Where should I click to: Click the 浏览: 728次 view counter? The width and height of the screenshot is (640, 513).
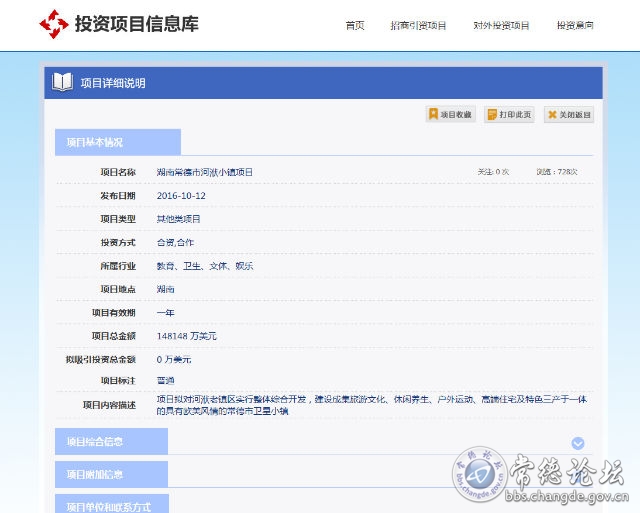point(557,172)
